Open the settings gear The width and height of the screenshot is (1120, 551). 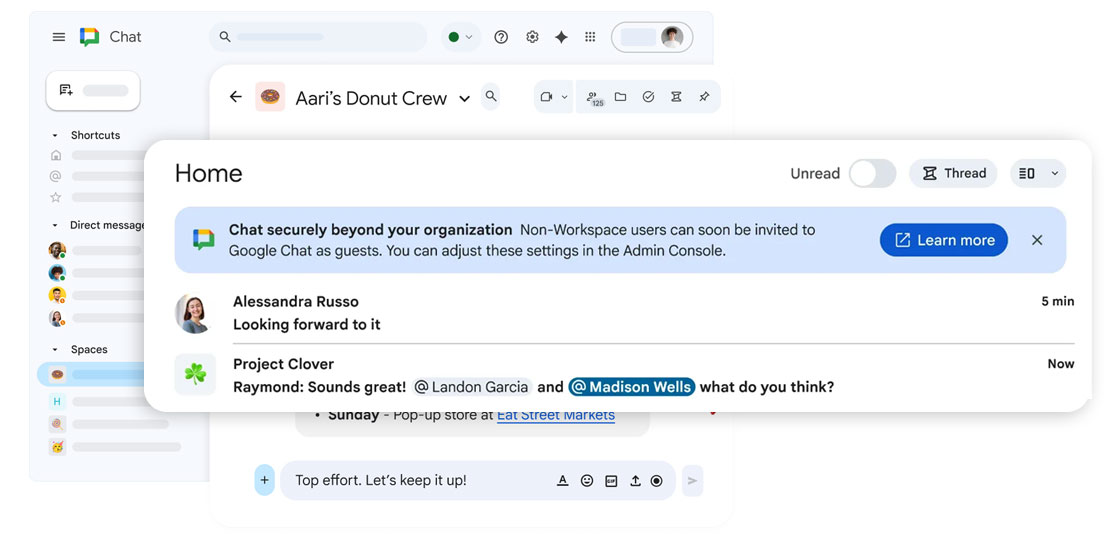(x=532, y=37)
